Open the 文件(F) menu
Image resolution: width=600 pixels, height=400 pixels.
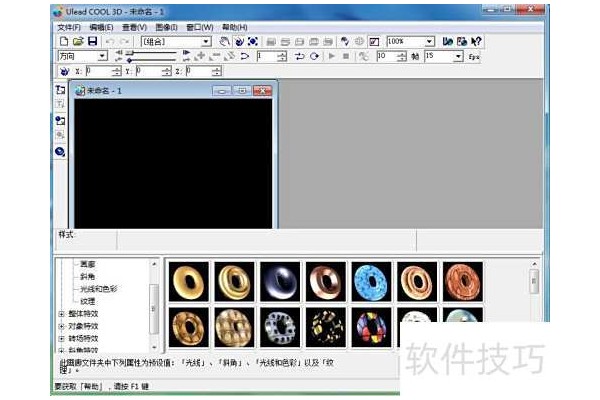click(x=69, y=27)
